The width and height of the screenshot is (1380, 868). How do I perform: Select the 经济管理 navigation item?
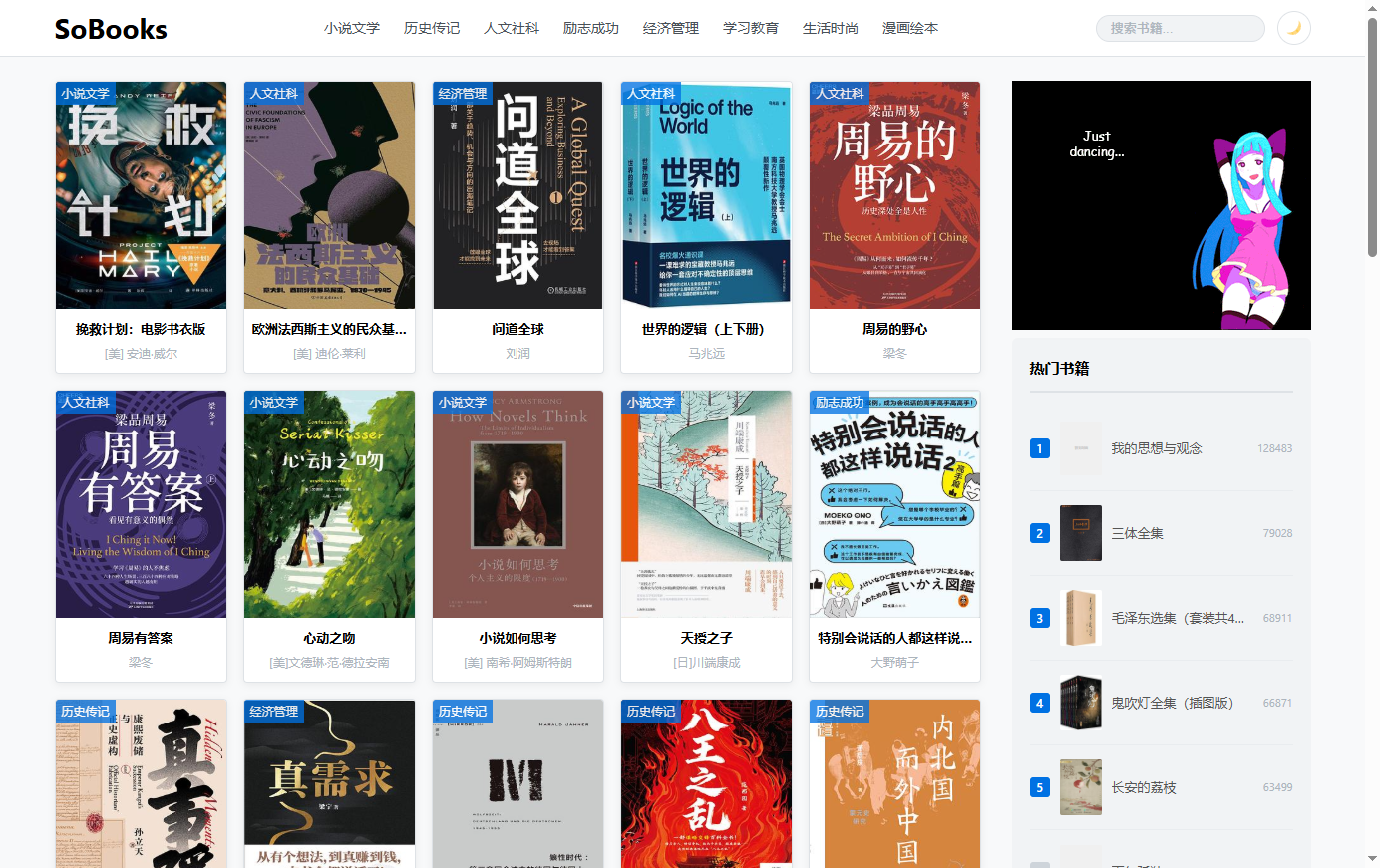point(671,28)
